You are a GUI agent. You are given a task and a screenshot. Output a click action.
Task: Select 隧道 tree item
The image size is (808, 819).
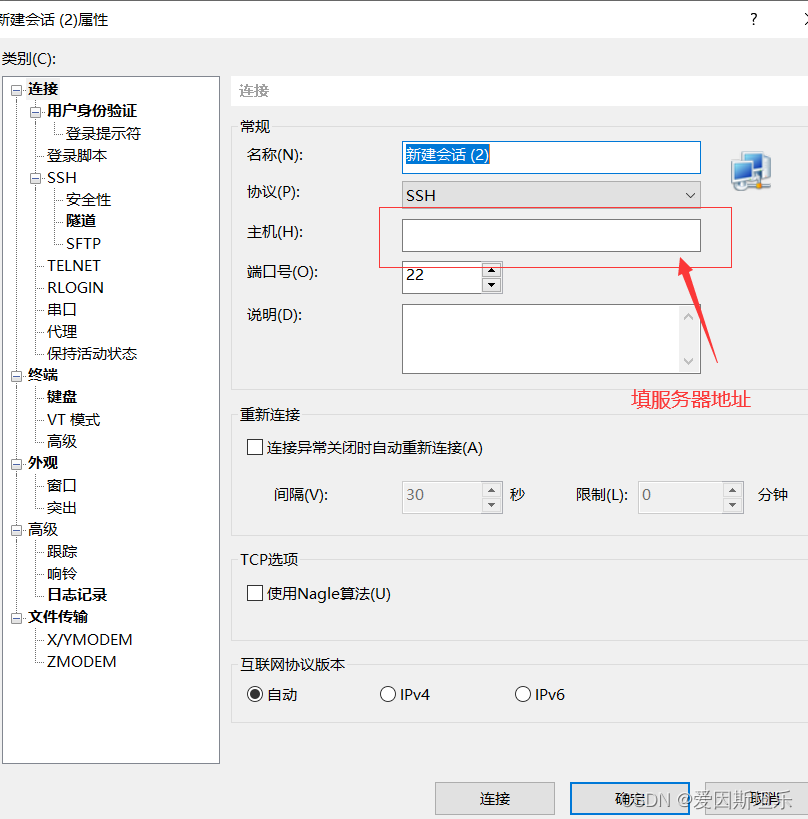click(x=81, y=221)
